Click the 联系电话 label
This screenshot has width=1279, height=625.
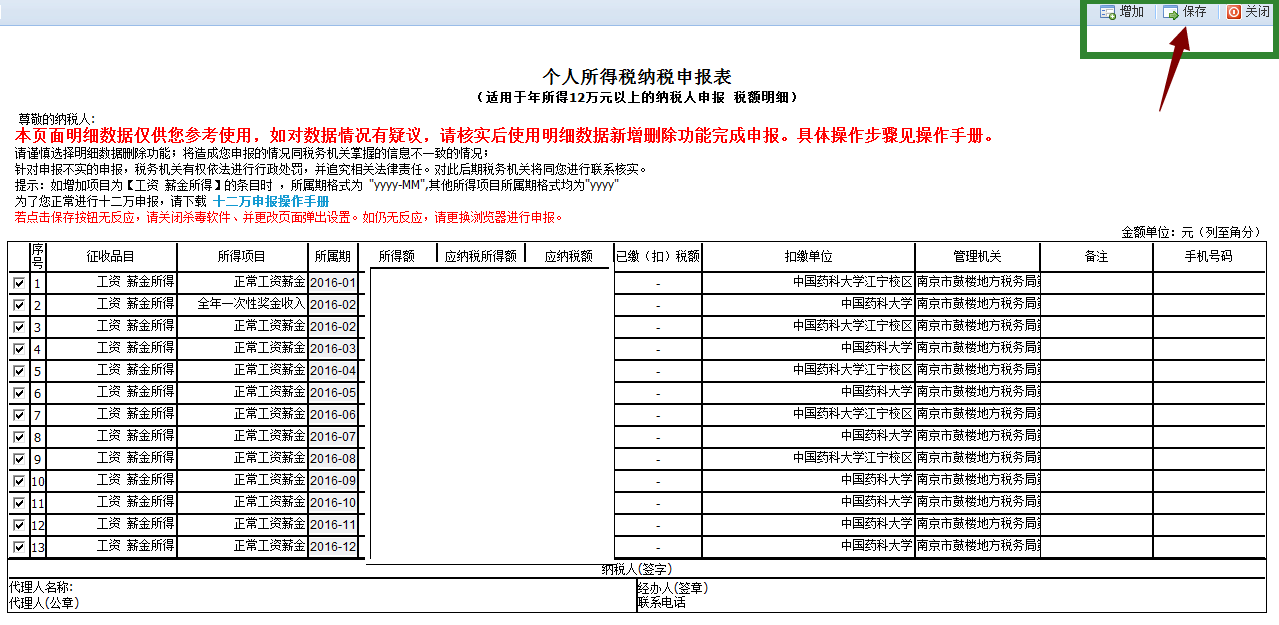coord(661,603)
